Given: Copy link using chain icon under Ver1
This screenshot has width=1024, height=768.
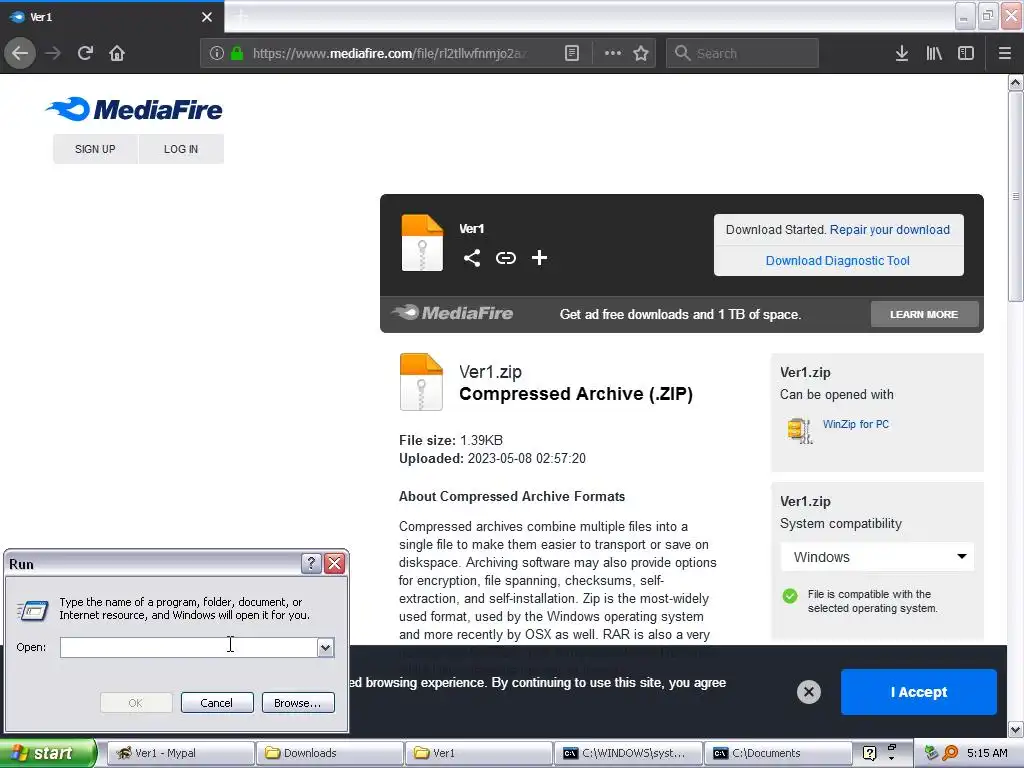Looking at the screenshot, I should (505, 258).
